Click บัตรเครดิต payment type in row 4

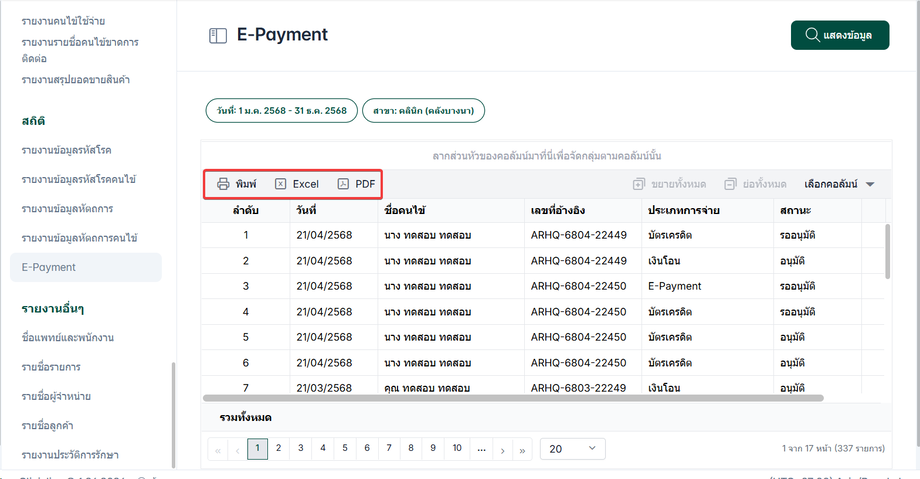click(x=670, y=312)
